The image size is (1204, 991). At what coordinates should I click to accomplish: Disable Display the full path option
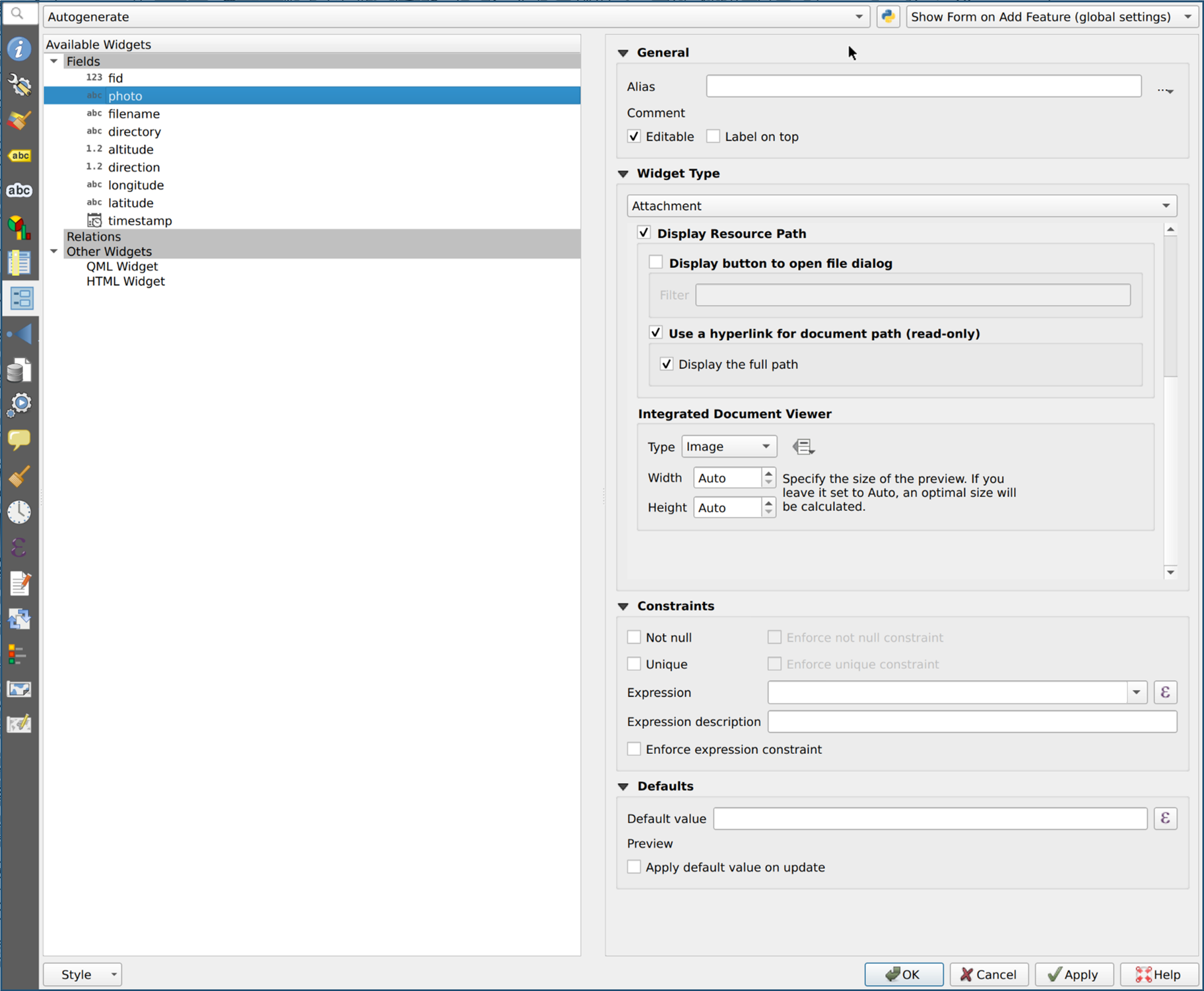(x=666, y=364)
